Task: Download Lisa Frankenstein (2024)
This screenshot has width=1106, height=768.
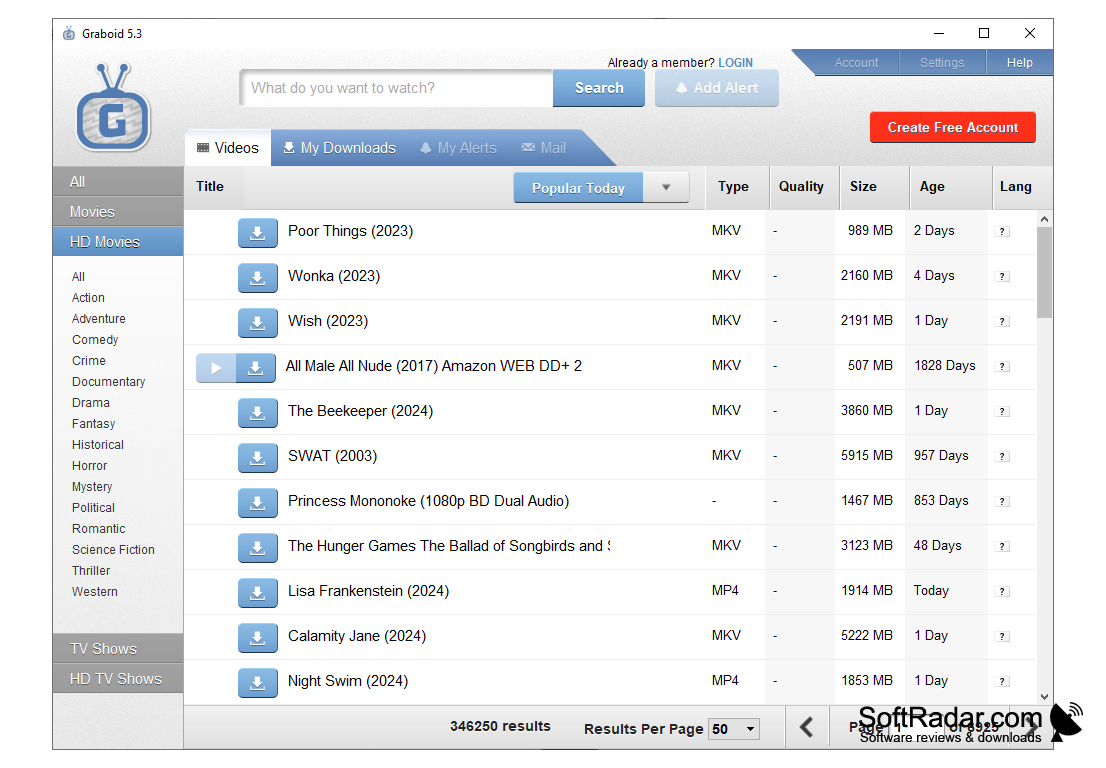Action: coord(258,592)
